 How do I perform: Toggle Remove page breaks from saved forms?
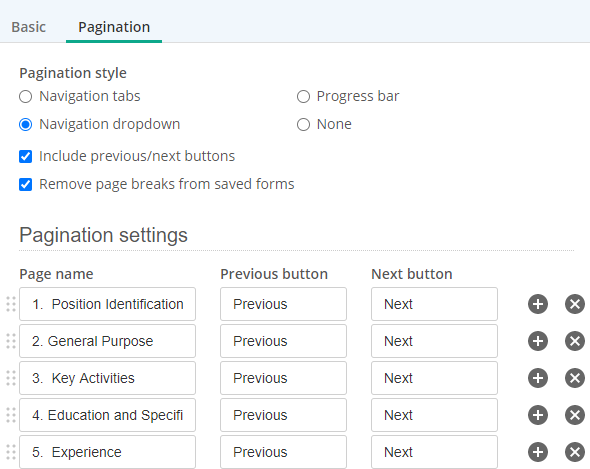[x=26, y=184]
